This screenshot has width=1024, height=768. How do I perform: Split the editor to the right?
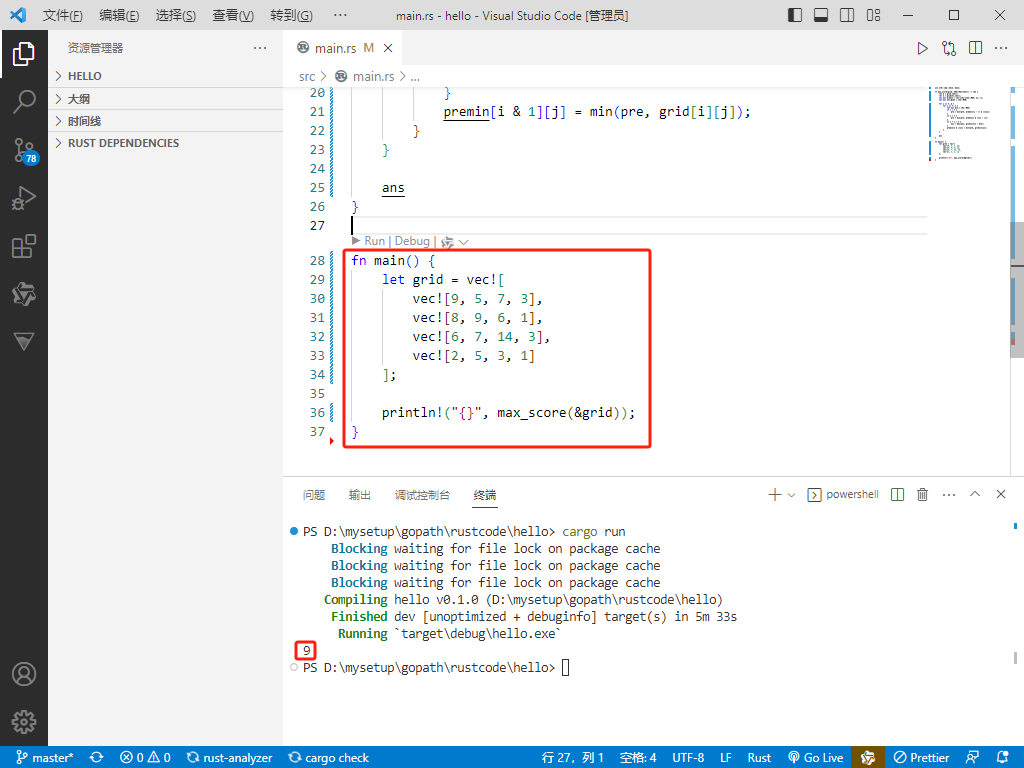976,48
